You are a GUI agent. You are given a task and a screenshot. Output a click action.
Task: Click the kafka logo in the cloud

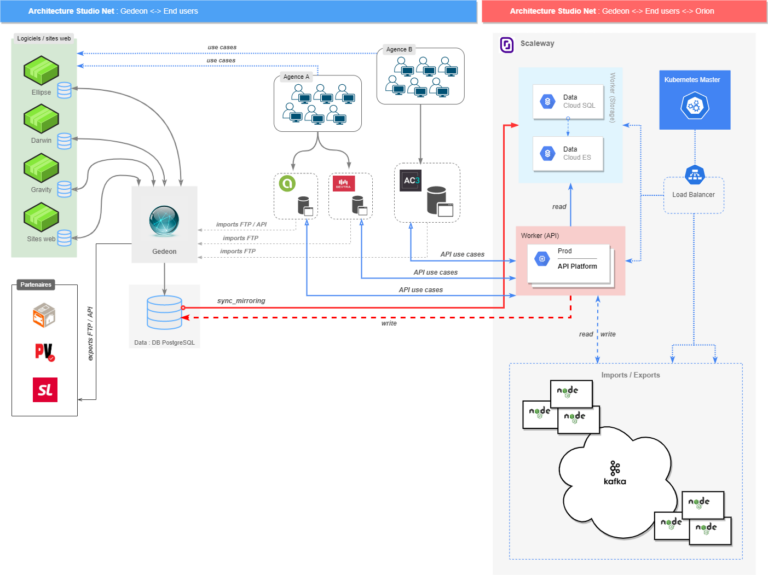coord(615,473)
